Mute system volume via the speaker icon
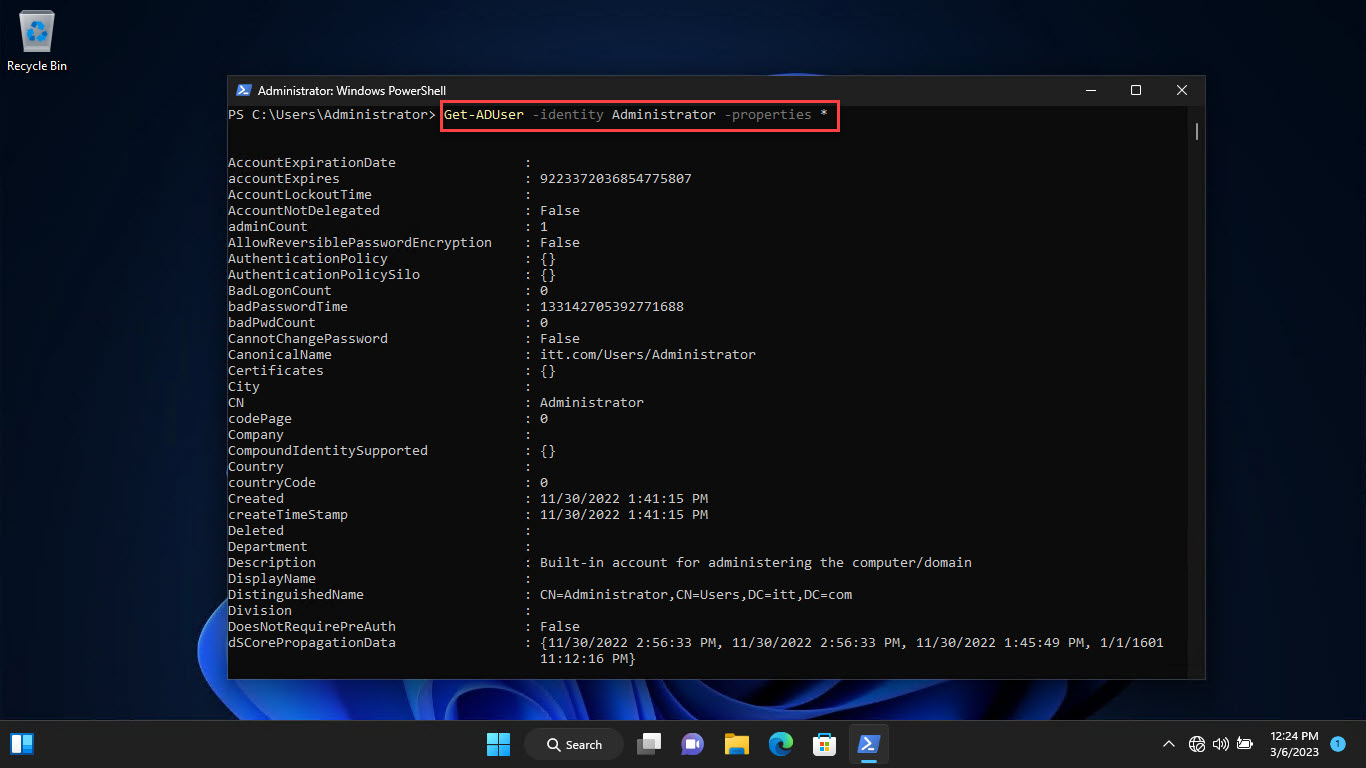The height and width of the screenshot is (768, 1366). [1220, 744]
